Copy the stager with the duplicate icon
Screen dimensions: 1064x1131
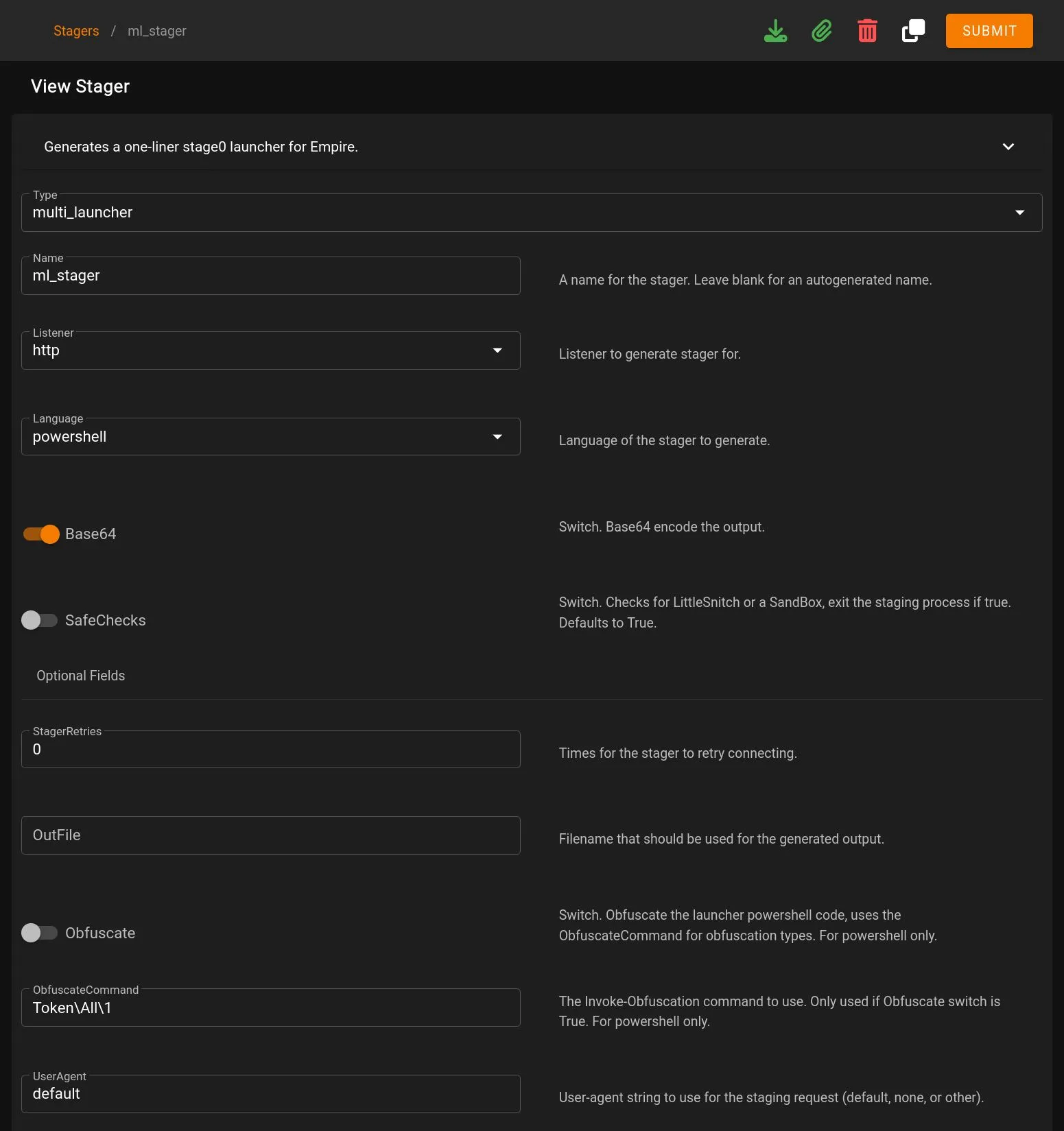[x=913, y=31]
